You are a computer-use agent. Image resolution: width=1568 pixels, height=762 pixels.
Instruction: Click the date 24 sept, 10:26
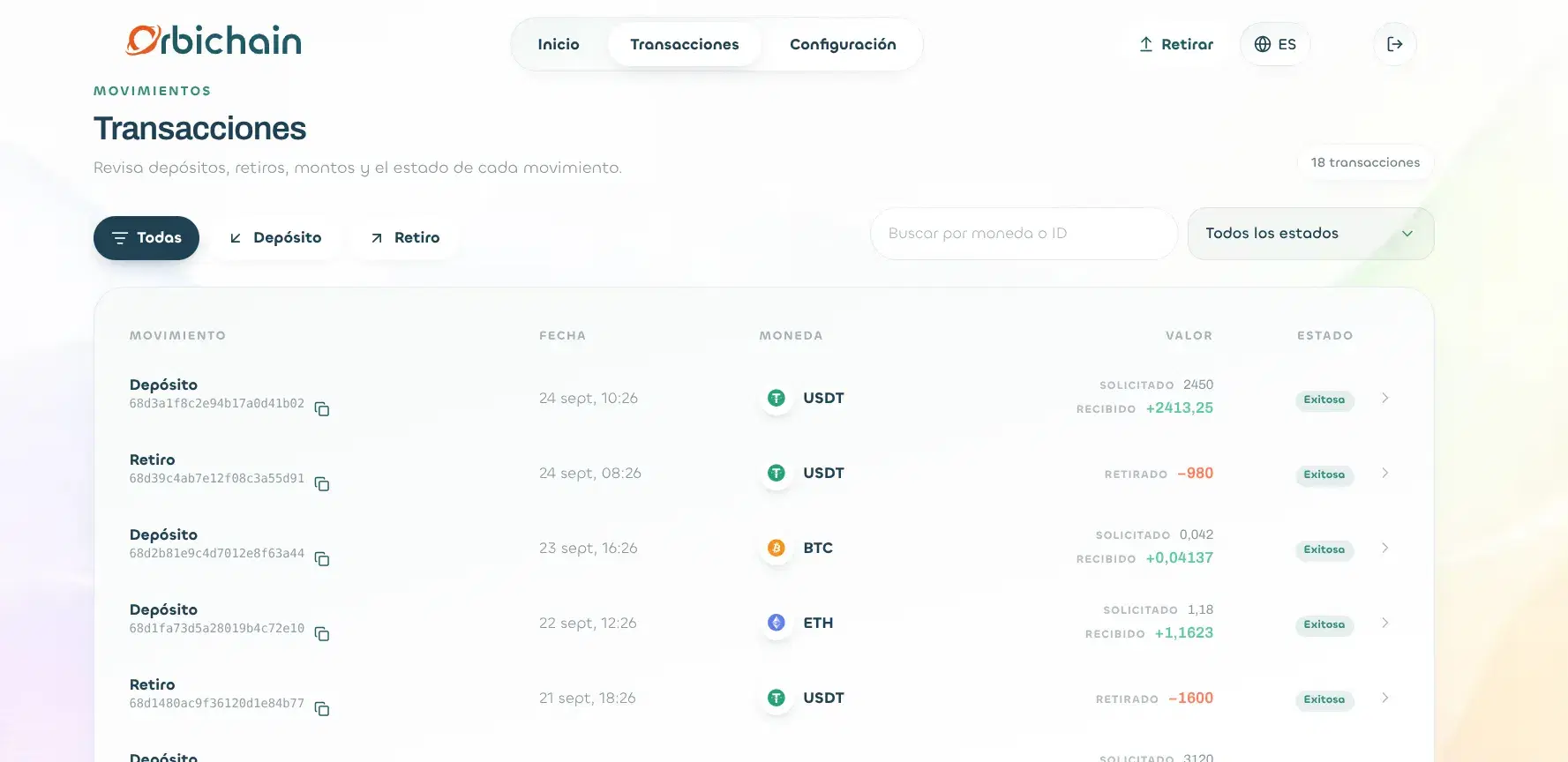click(x=589, y=399)
